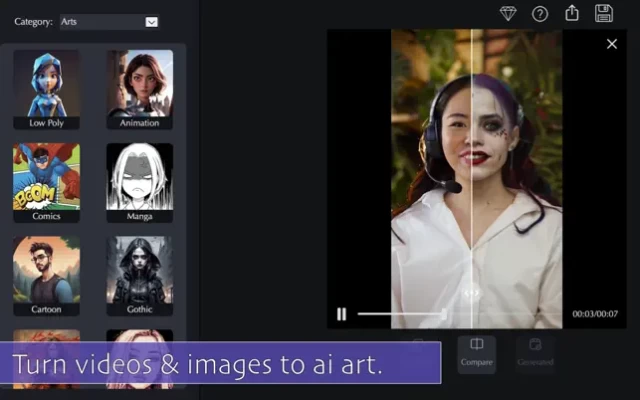The height and width of the screenshot is (400, 640).
Task: Apply the Cartoon art style
Action: pyautogui.click(x=46, y=276)
